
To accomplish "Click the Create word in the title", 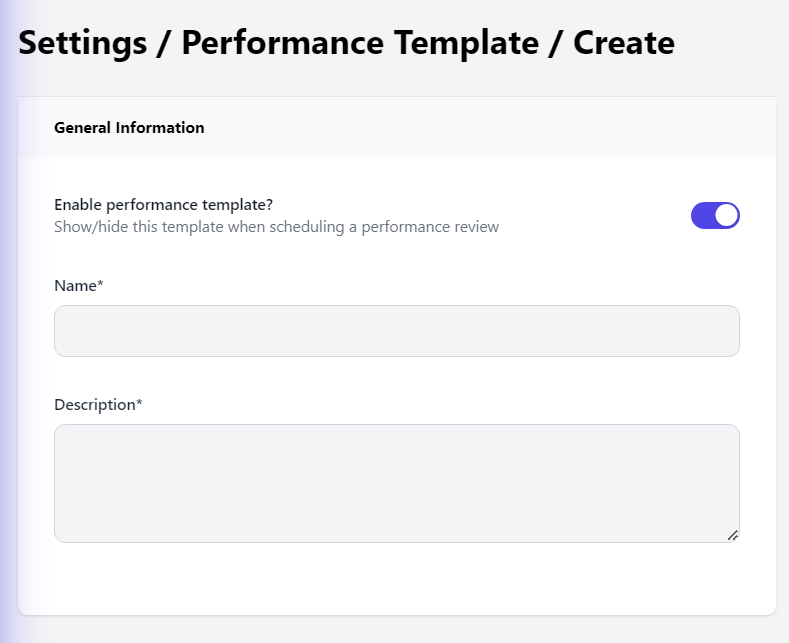I will (x=624, y=42).
